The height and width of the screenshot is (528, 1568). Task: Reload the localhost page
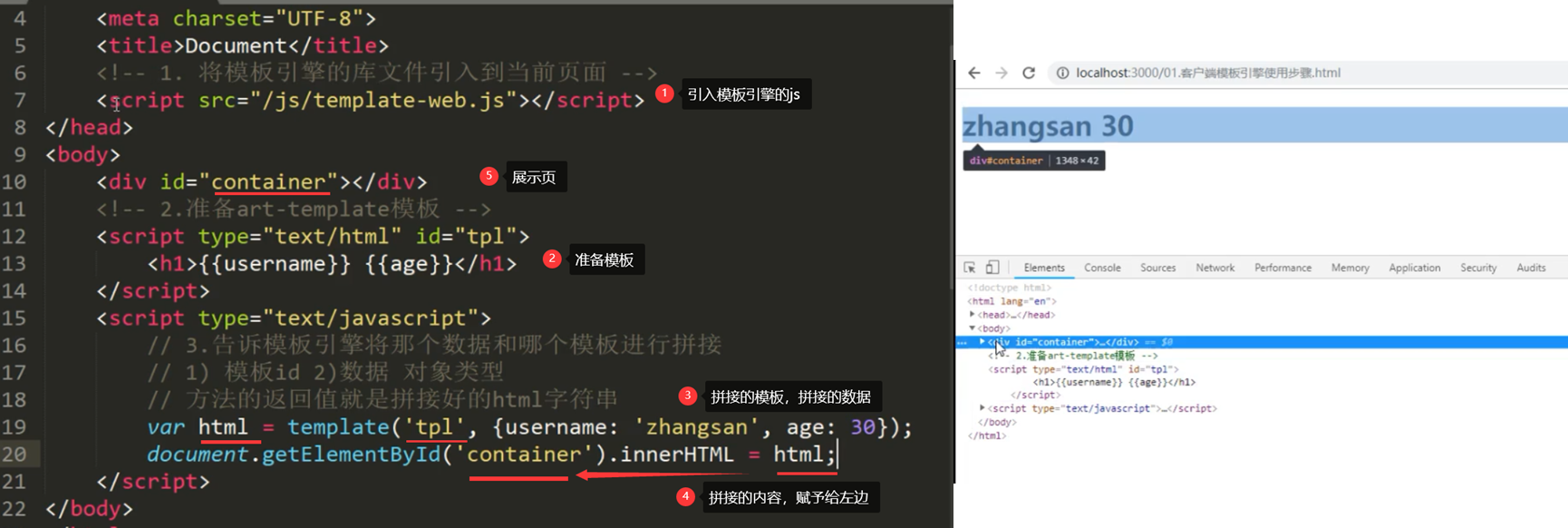pos(1029,73)
